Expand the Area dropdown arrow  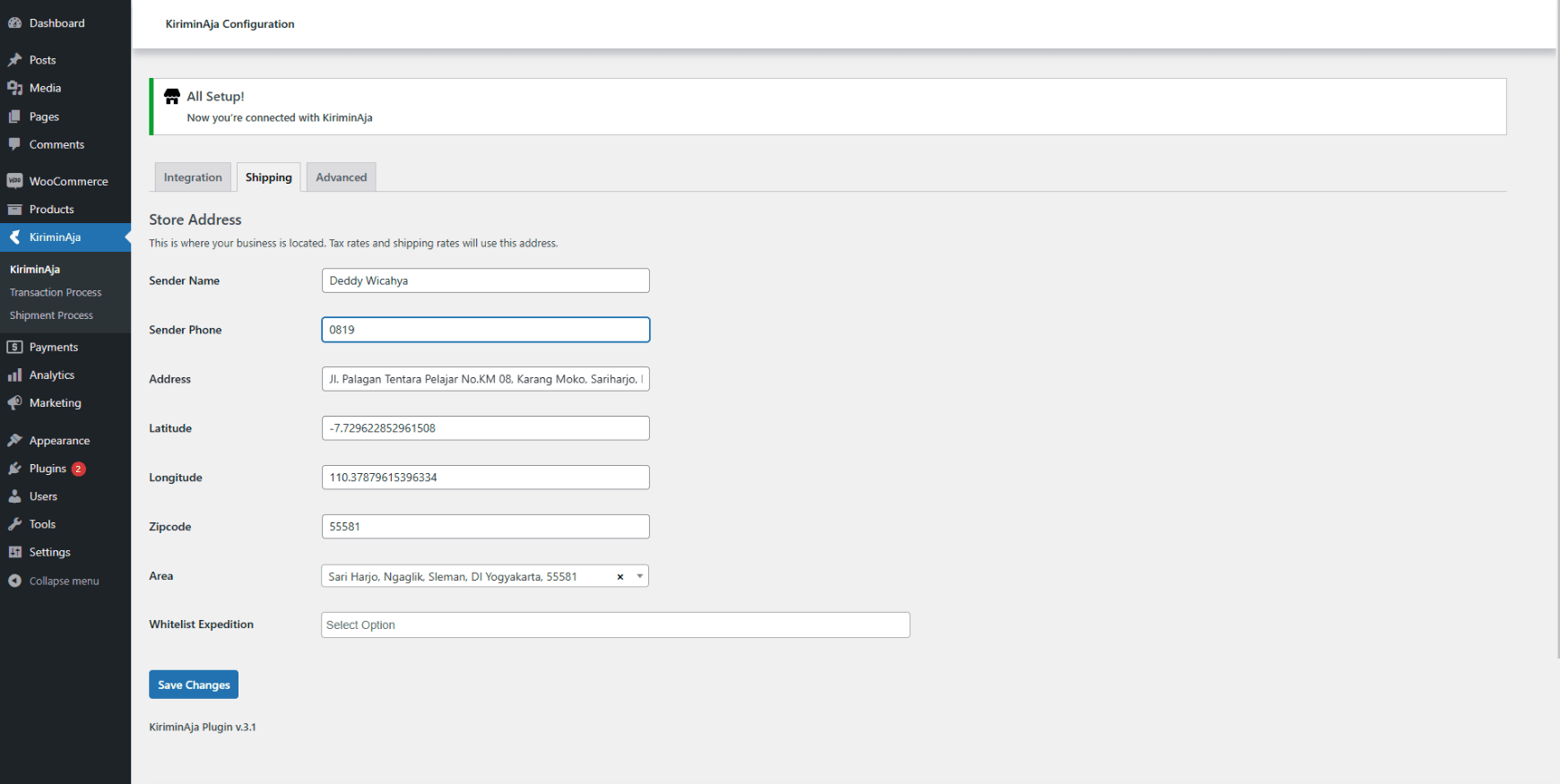tap(639, 576)
